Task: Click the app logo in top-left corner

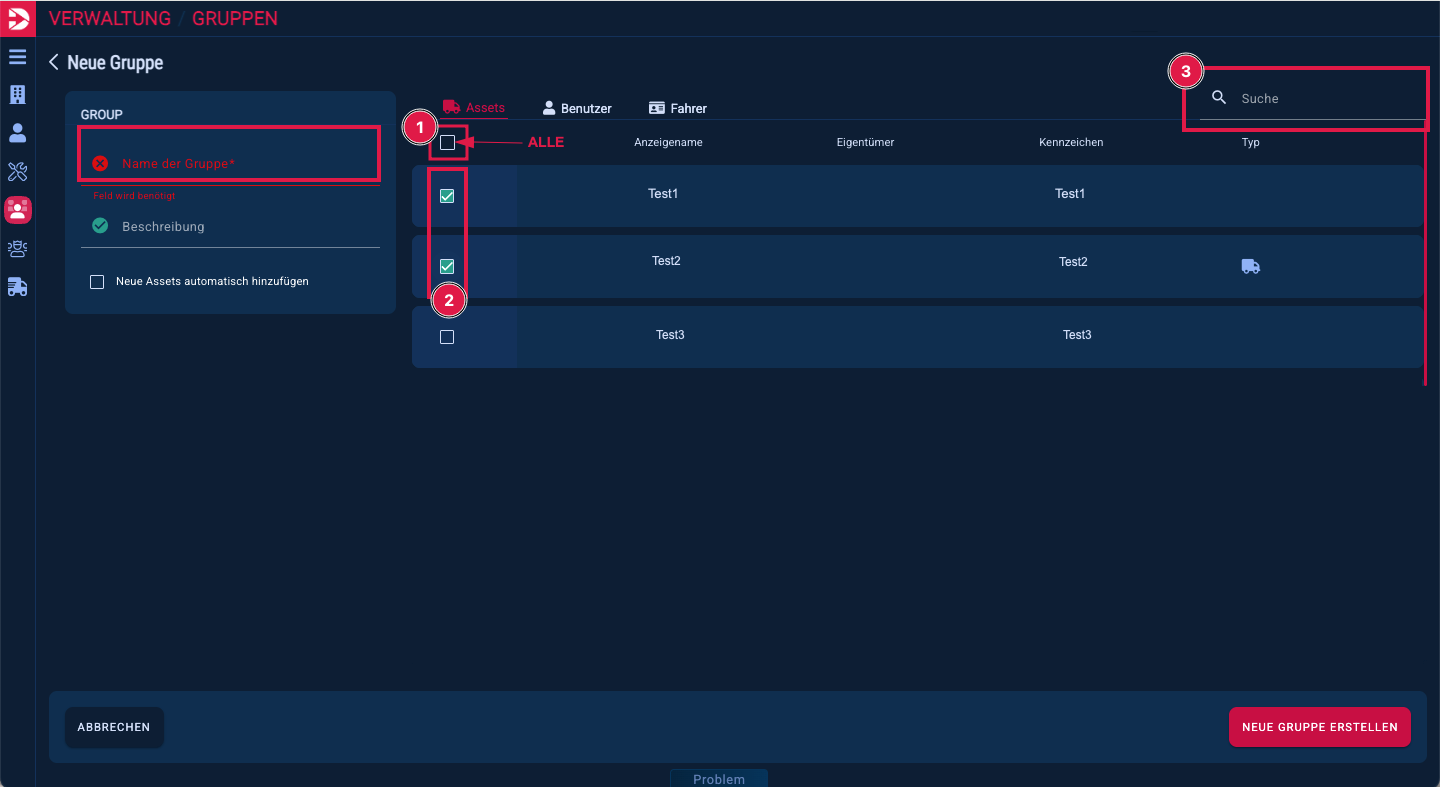Action: (17, 18)
